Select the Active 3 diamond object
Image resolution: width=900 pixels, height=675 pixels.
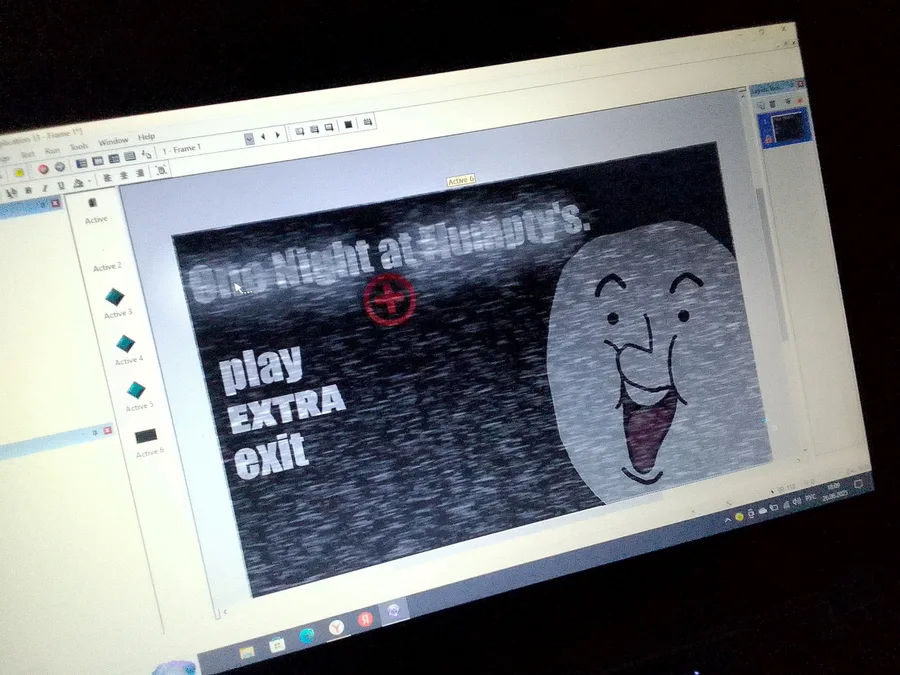click(115, 297)
